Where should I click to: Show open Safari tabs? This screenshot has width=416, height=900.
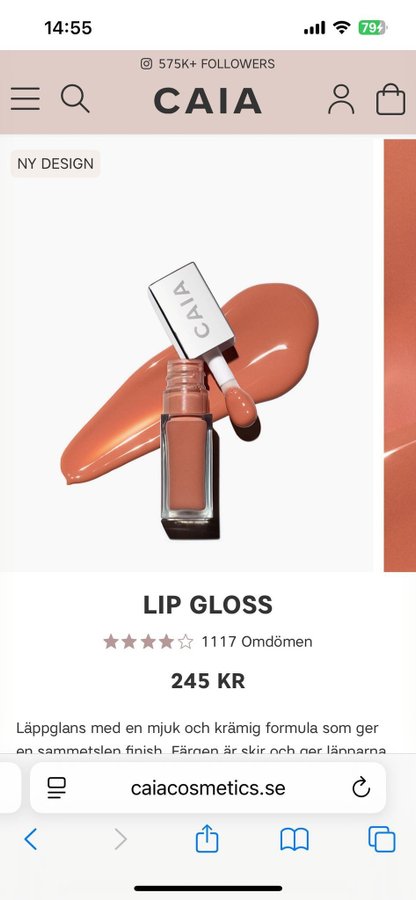click(382, 839)
